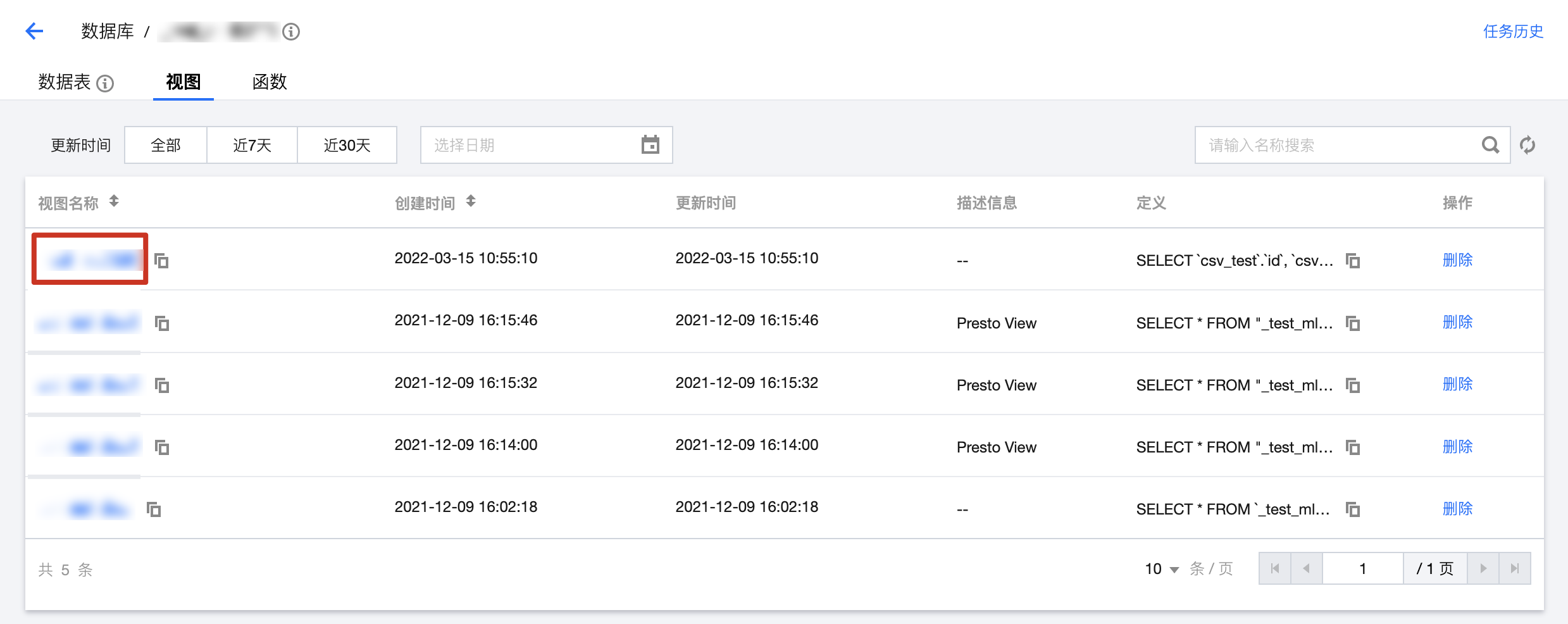The height and width of the screenshot is (624, 1568).
Task: Filter by 近30天 update time
Action: pos(347,145)
